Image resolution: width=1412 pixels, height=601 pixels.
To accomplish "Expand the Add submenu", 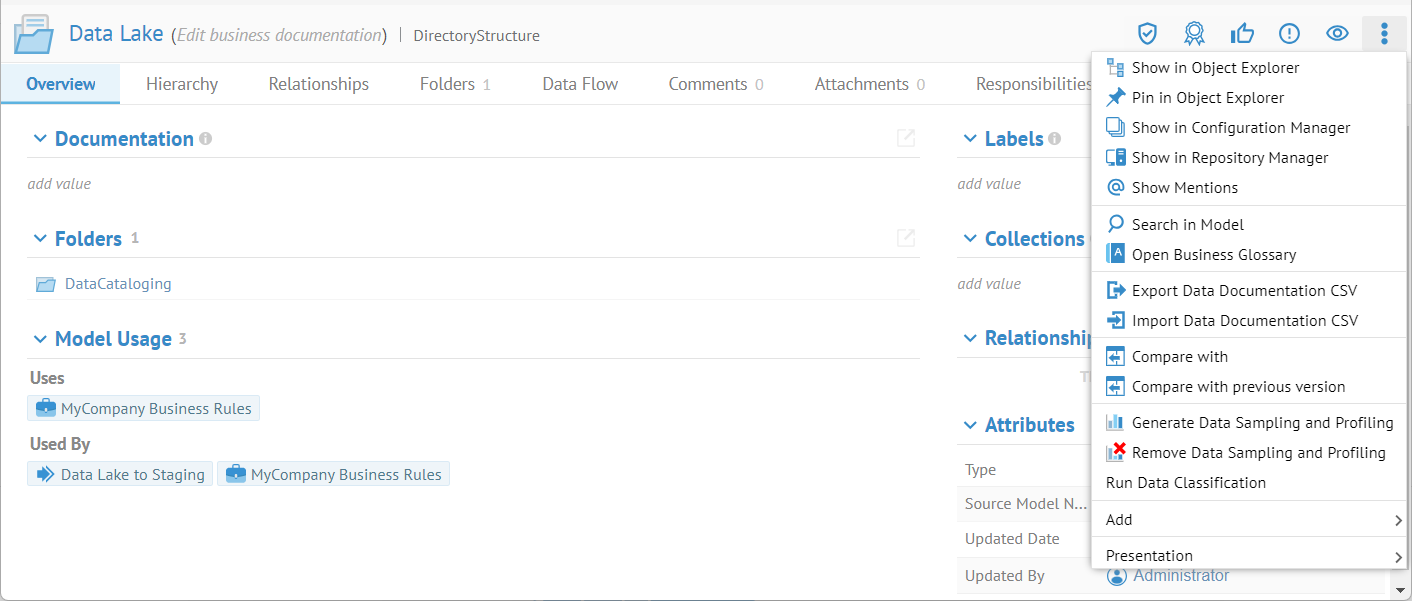I will click(1250, 519).
